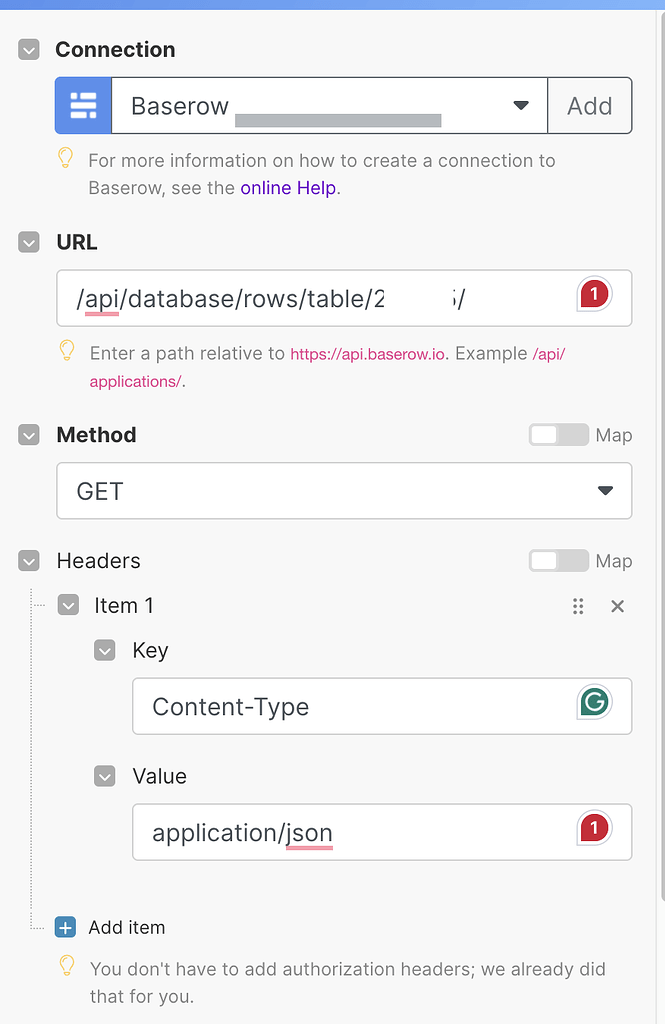665x1024 pixels.
Task: Open the online Help link
Action: click(287, 187)
